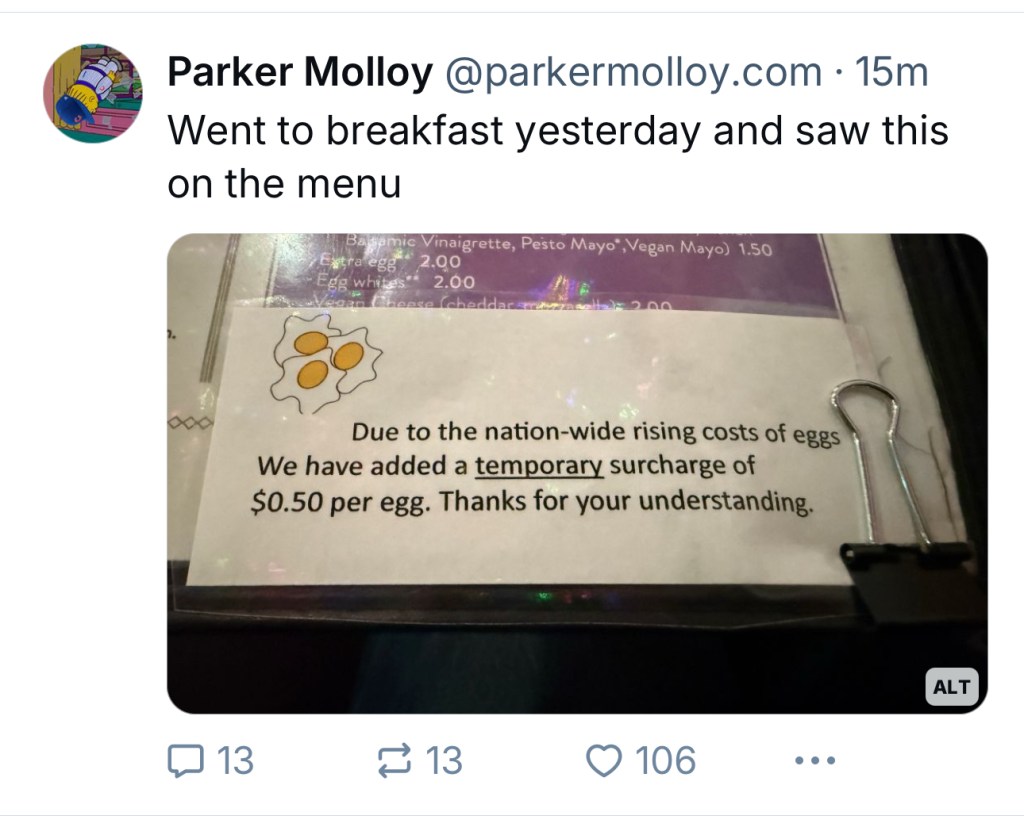Click the repost count of 13

click(444, 762)
